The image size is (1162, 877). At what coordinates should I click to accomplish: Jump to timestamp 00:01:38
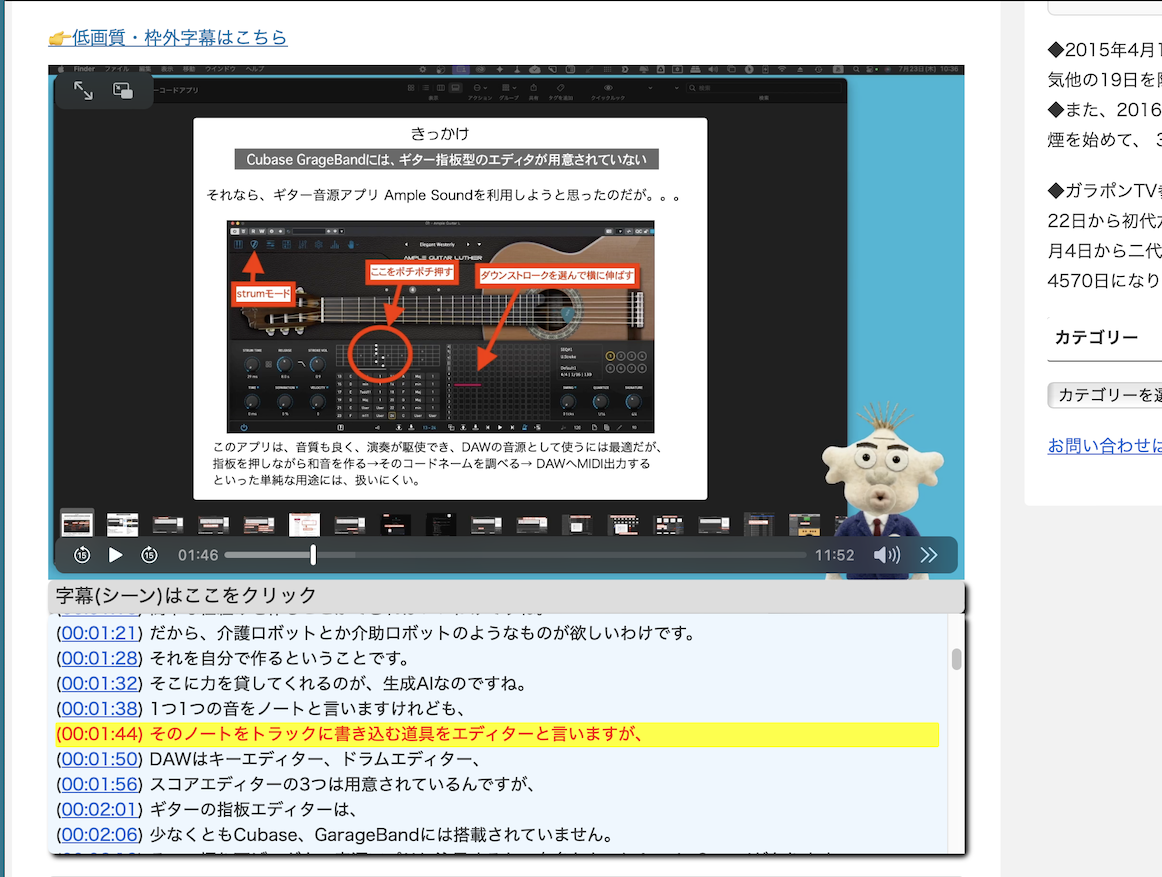99,709
